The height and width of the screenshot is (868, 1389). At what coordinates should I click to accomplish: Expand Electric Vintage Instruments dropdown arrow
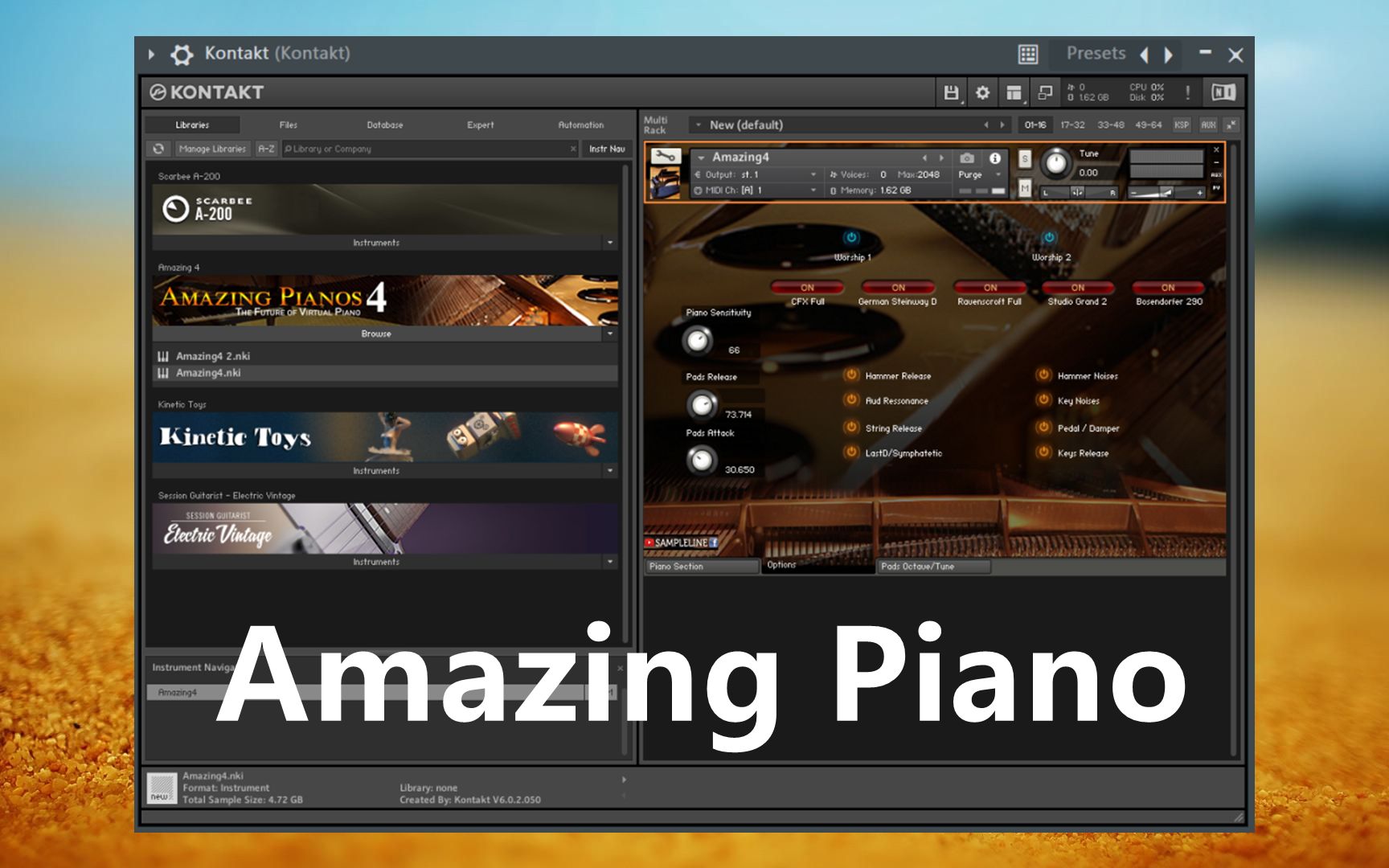coord(610,562)
